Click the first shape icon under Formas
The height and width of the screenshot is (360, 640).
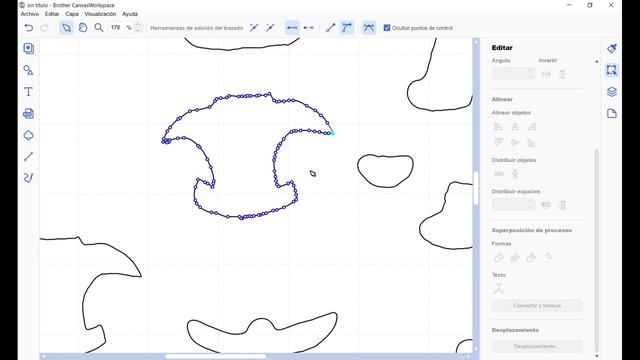pos(498,258)
